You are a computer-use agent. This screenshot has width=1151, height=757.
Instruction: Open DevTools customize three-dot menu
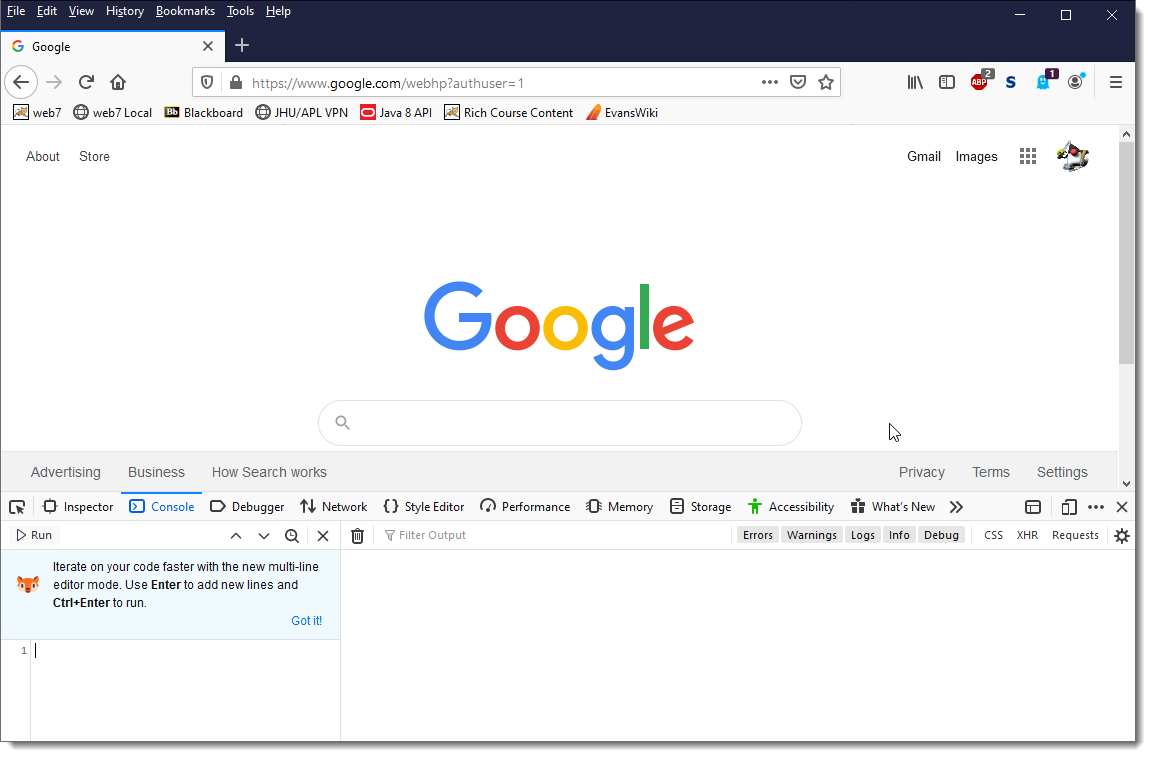tap(1096, 507)
